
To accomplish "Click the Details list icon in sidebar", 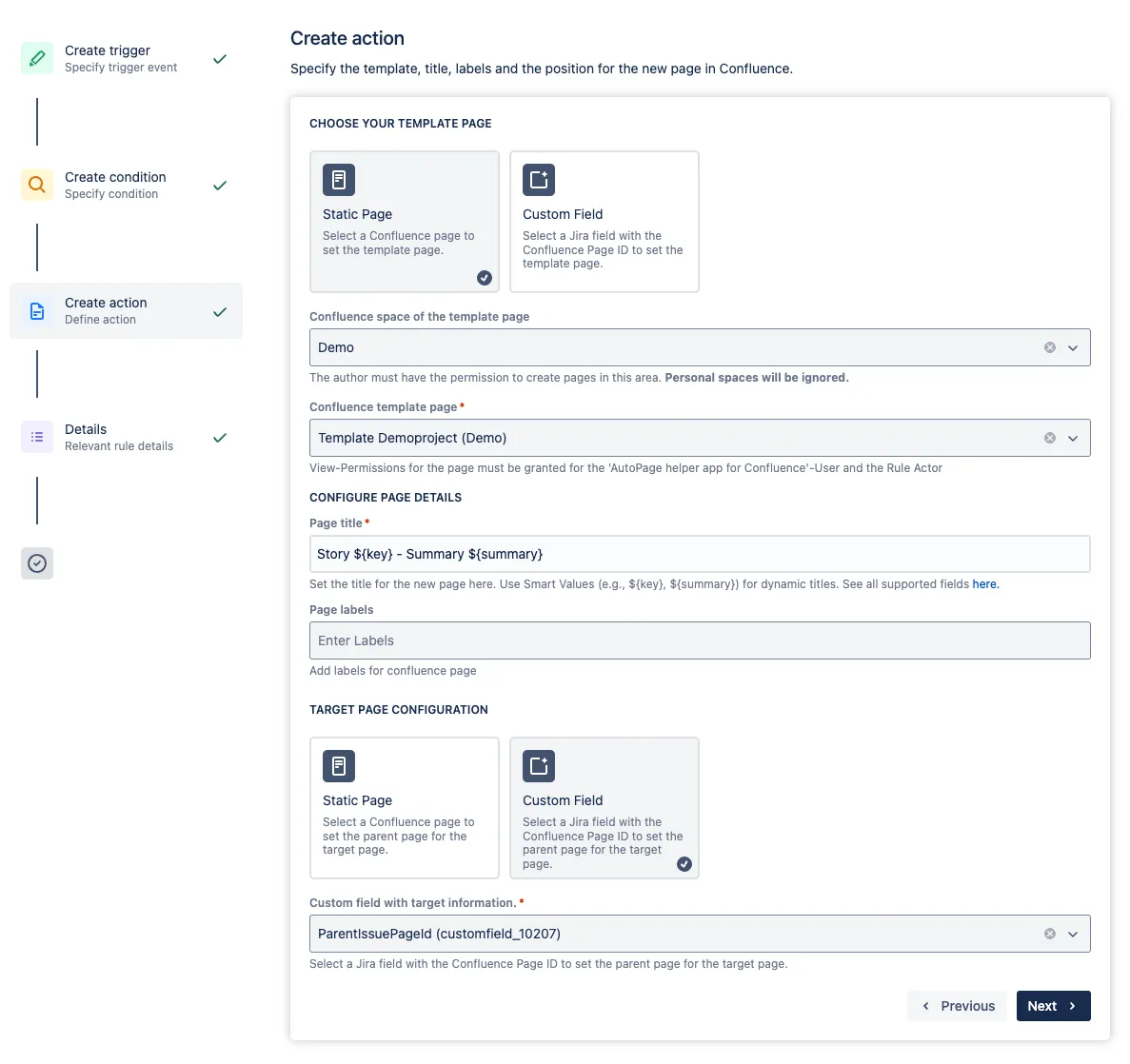I will coord(36,437).
